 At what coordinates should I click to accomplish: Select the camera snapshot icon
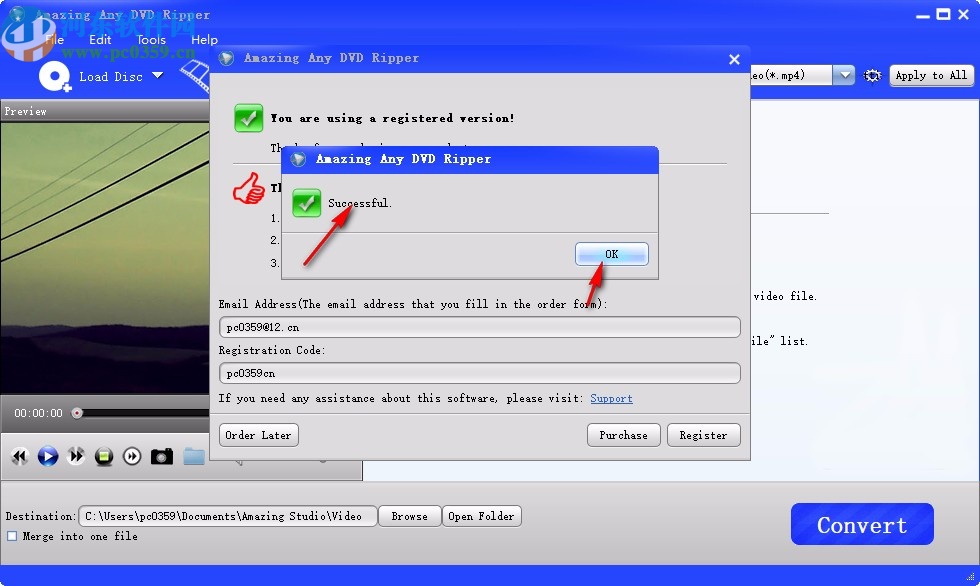pos(161,456)
